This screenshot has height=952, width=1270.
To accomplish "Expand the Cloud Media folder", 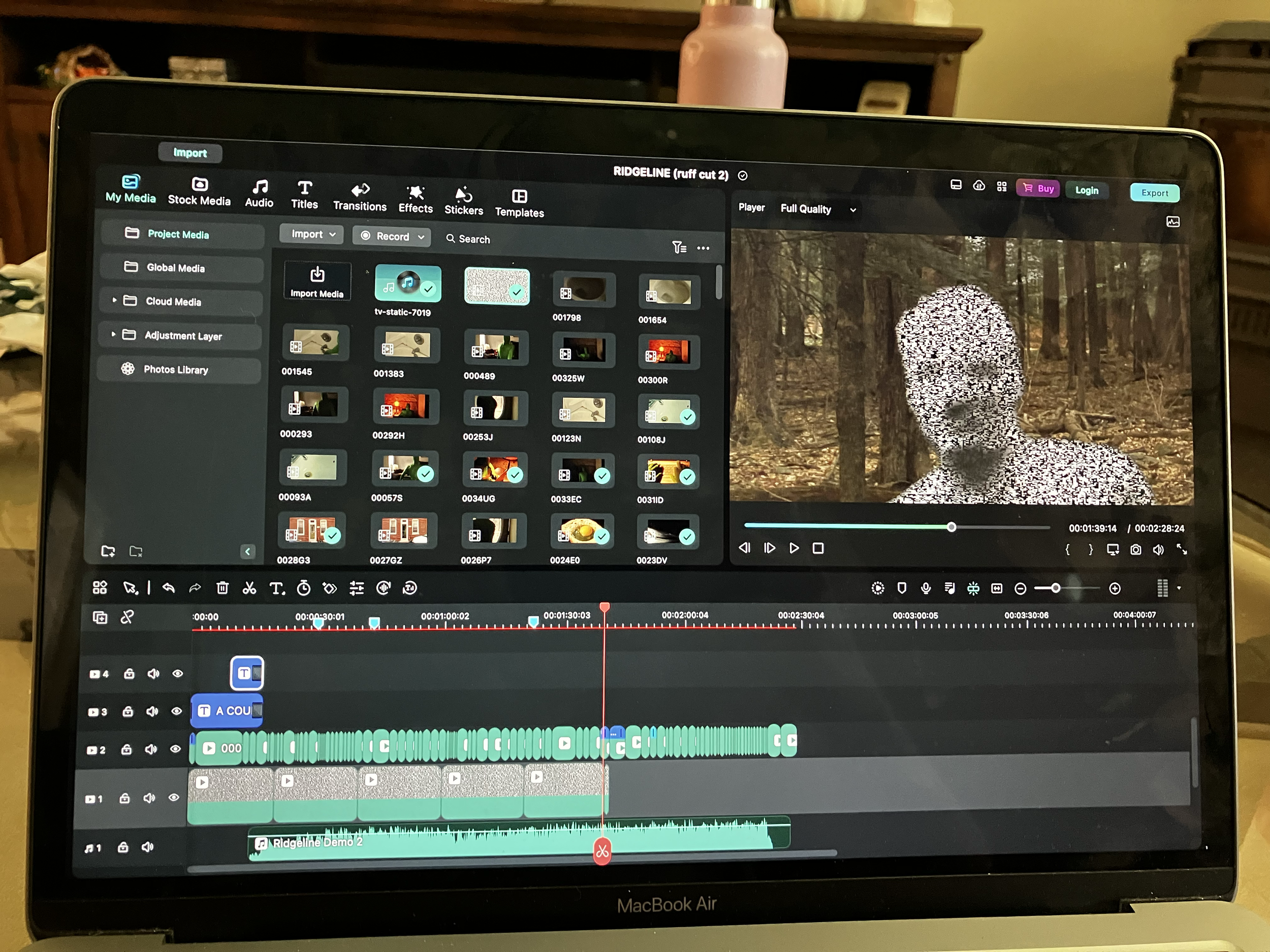I will click(x=114, y=300).
